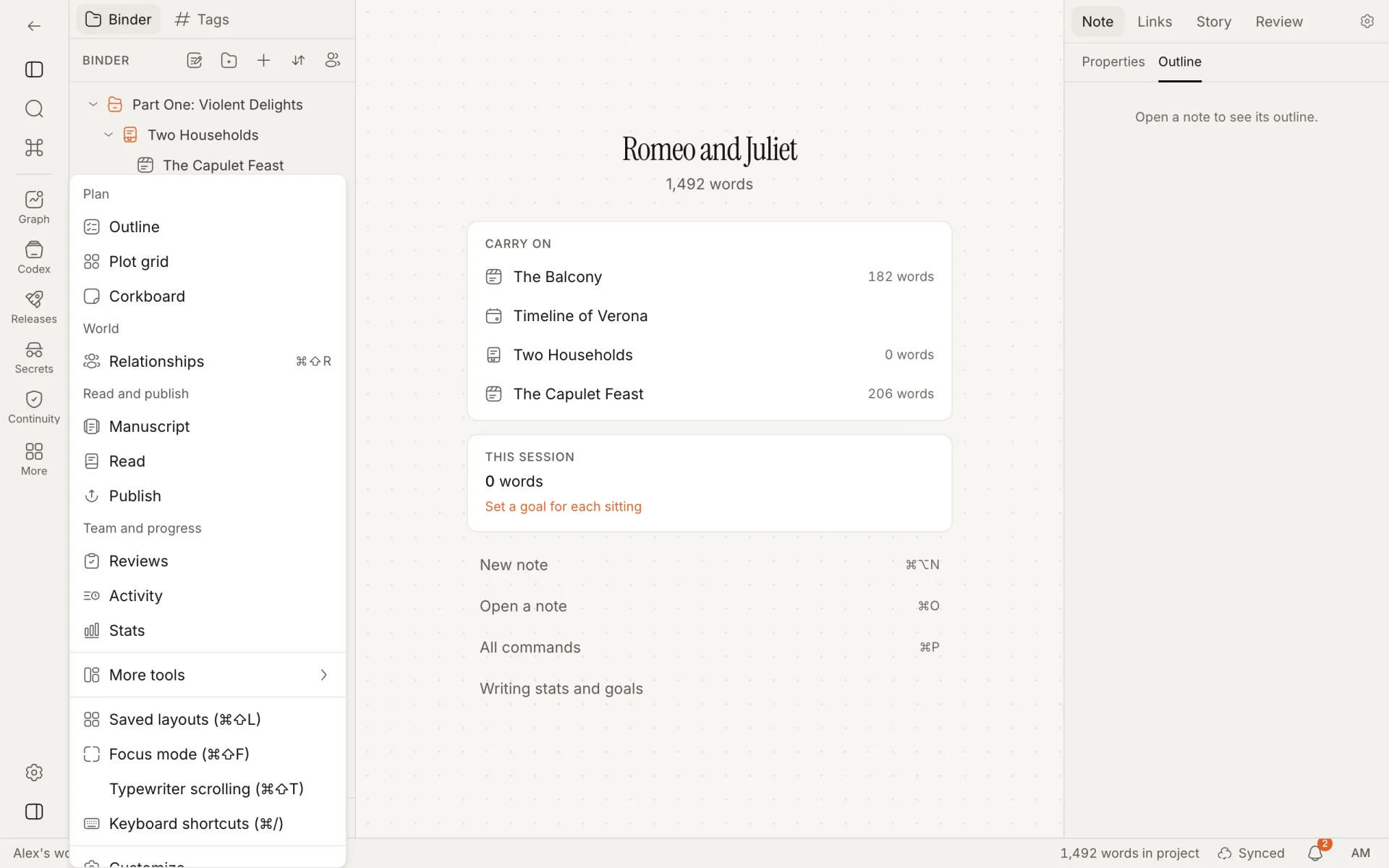Toggle Typewriter scrolling option

(208, 789)
